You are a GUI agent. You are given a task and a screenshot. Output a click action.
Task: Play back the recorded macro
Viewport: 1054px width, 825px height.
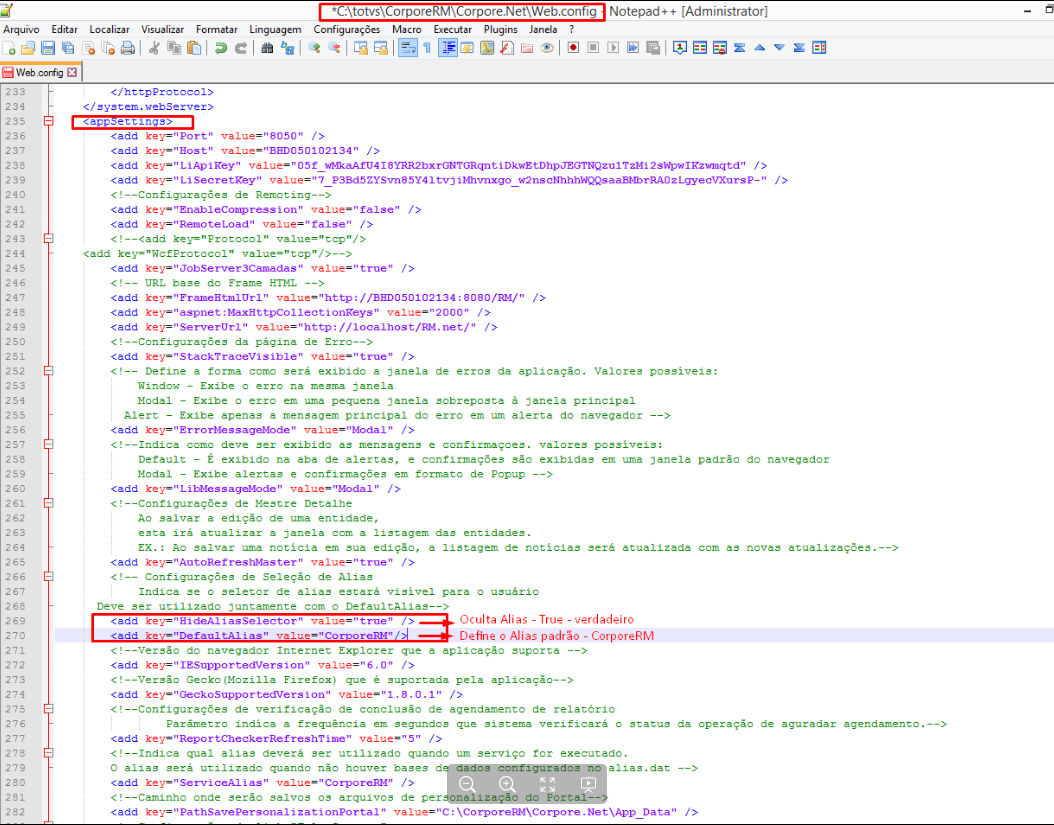613,48
